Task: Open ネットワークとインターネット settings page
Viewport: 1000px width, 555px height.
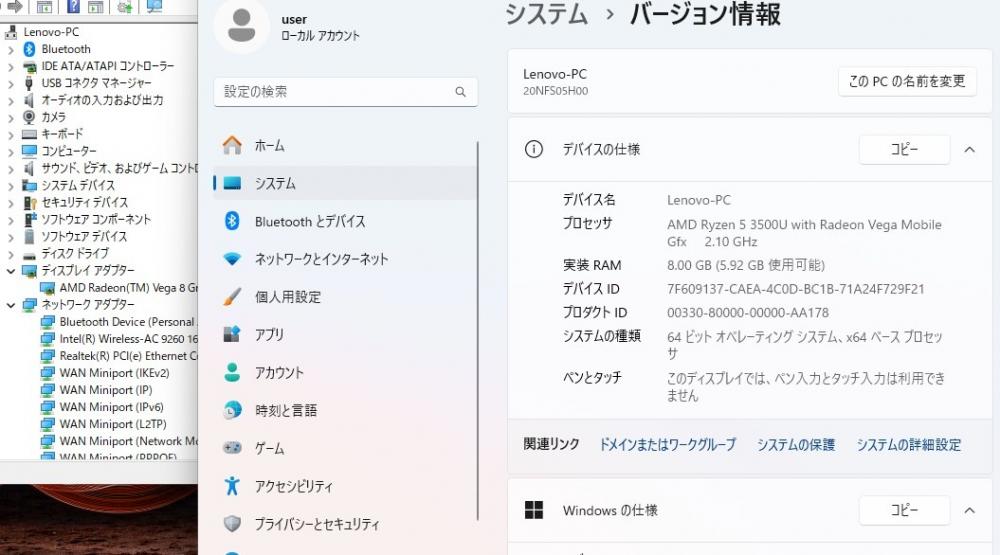Action: click(345, 259)
